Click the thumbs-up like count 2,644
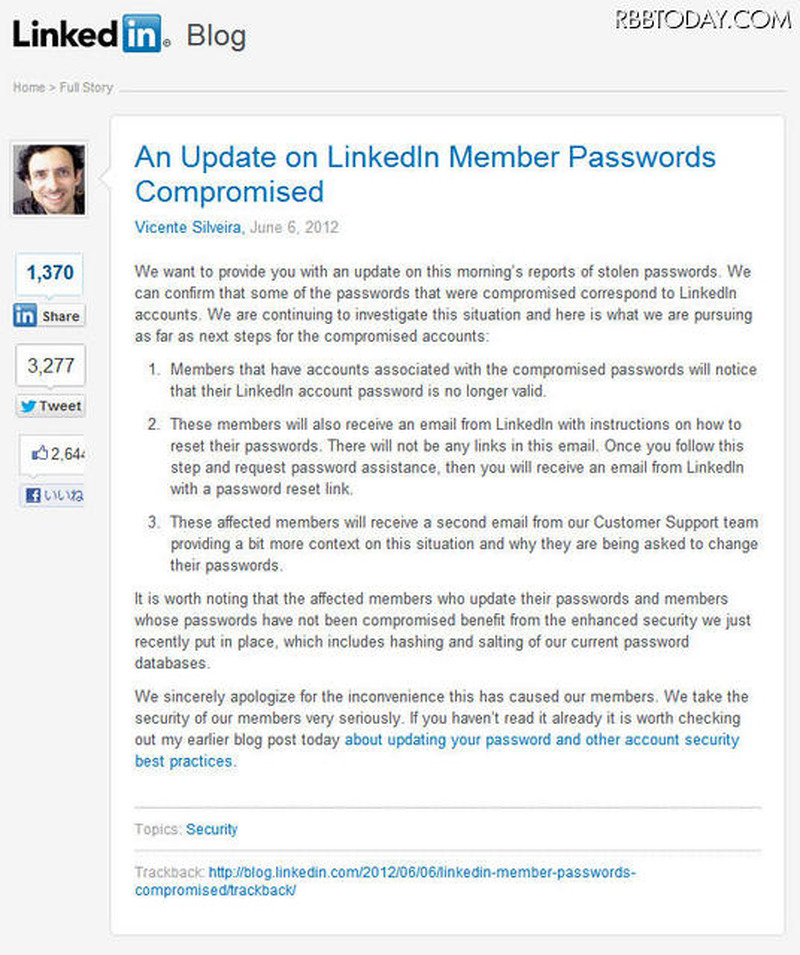 [x=56, y=453]
